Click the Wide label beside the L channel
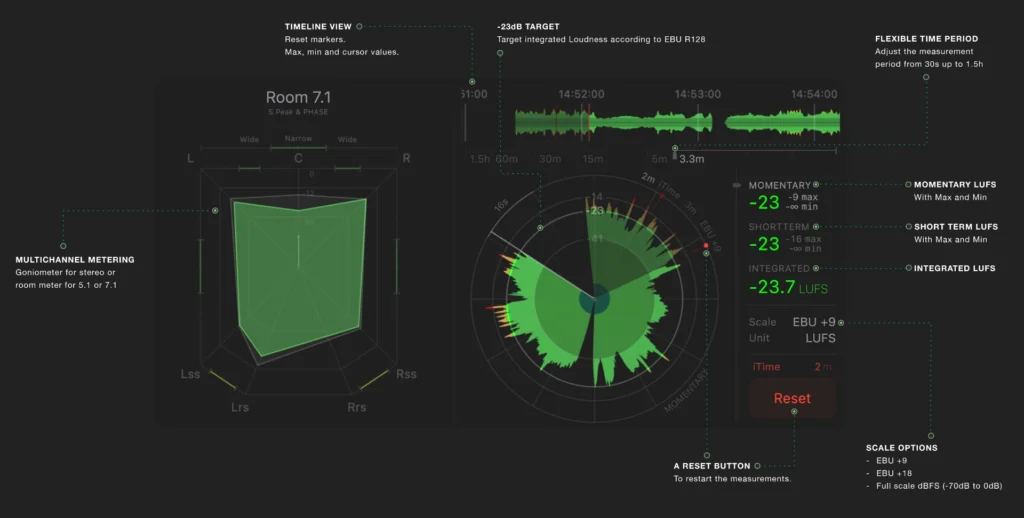The image size is (1024, 518). pyautogui.click(x=249, y=139)
